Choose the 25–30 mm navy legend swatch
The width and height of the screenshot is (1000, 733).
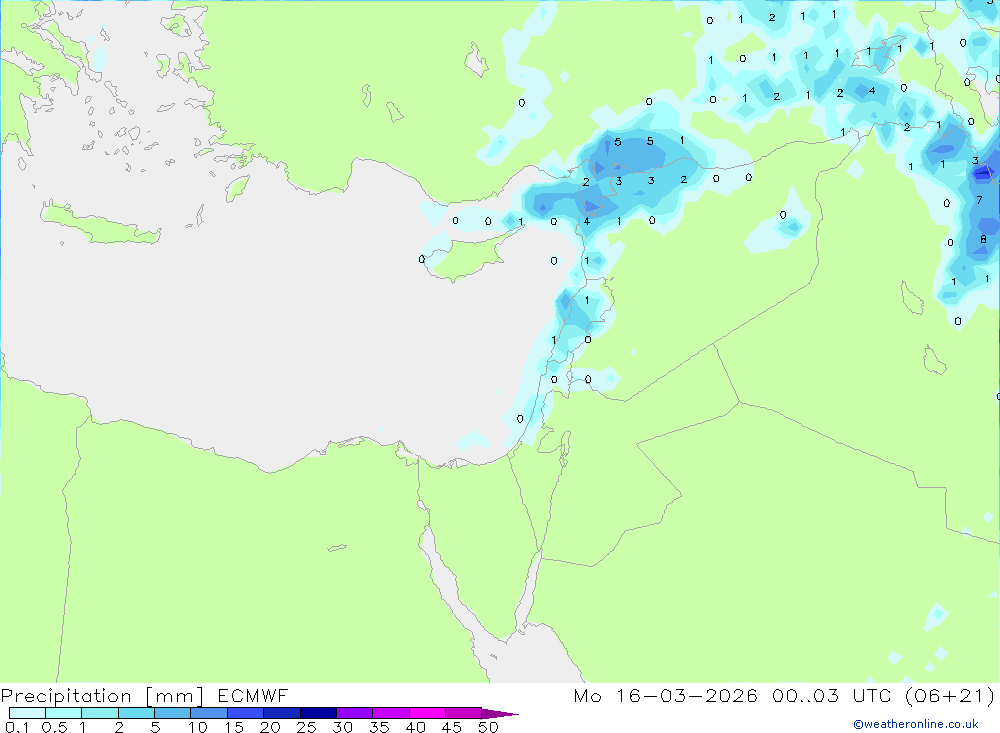(x=318, y=713)
